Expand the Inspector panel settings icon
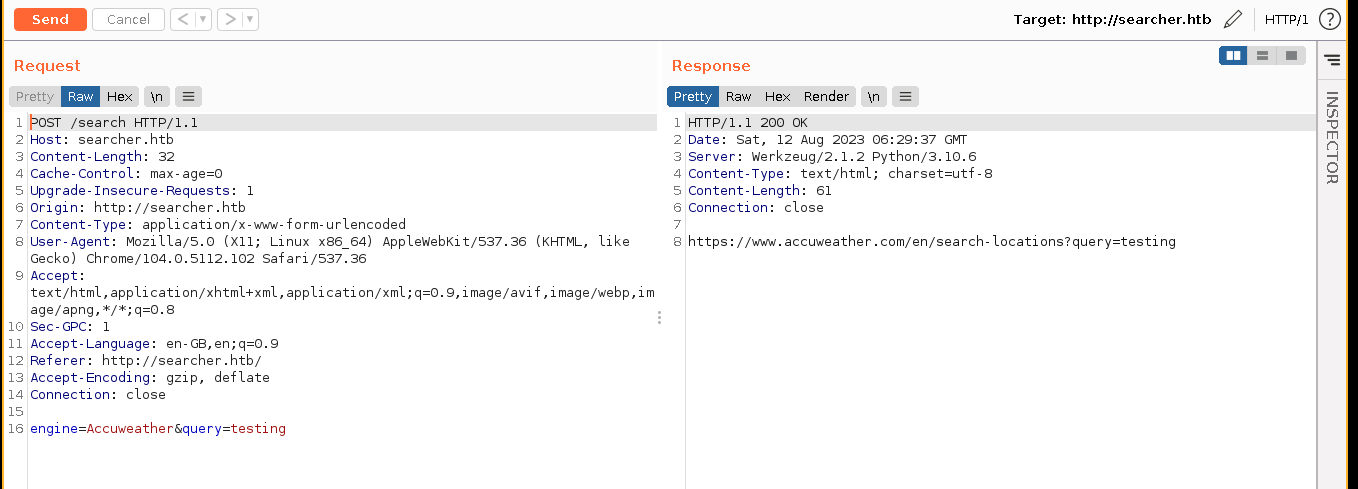Image resolution: width=1358 pixels, height=489 pixels. [1331, 60]
